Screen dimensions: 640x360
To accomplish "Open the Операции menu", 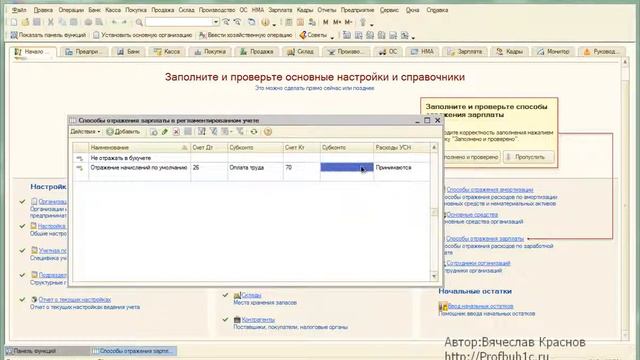I will 71,10.
